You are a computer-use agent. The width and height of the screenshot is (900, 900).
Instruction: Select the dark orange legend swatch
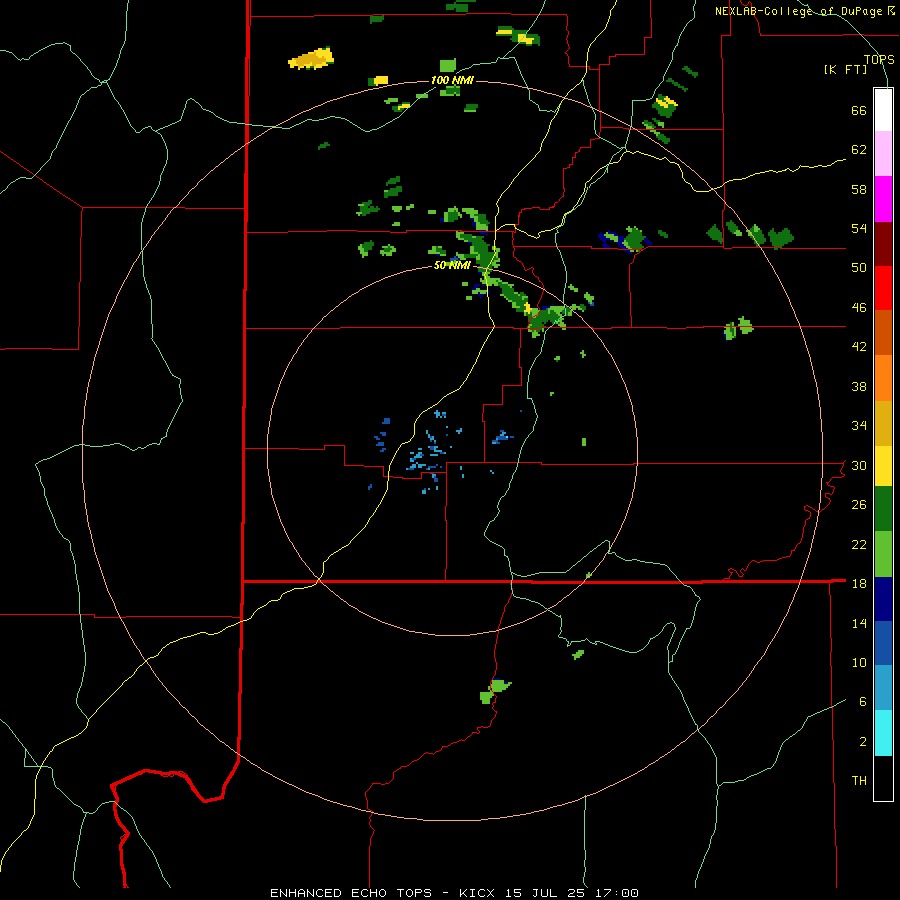pyautogui.click(x=883, y=332)
